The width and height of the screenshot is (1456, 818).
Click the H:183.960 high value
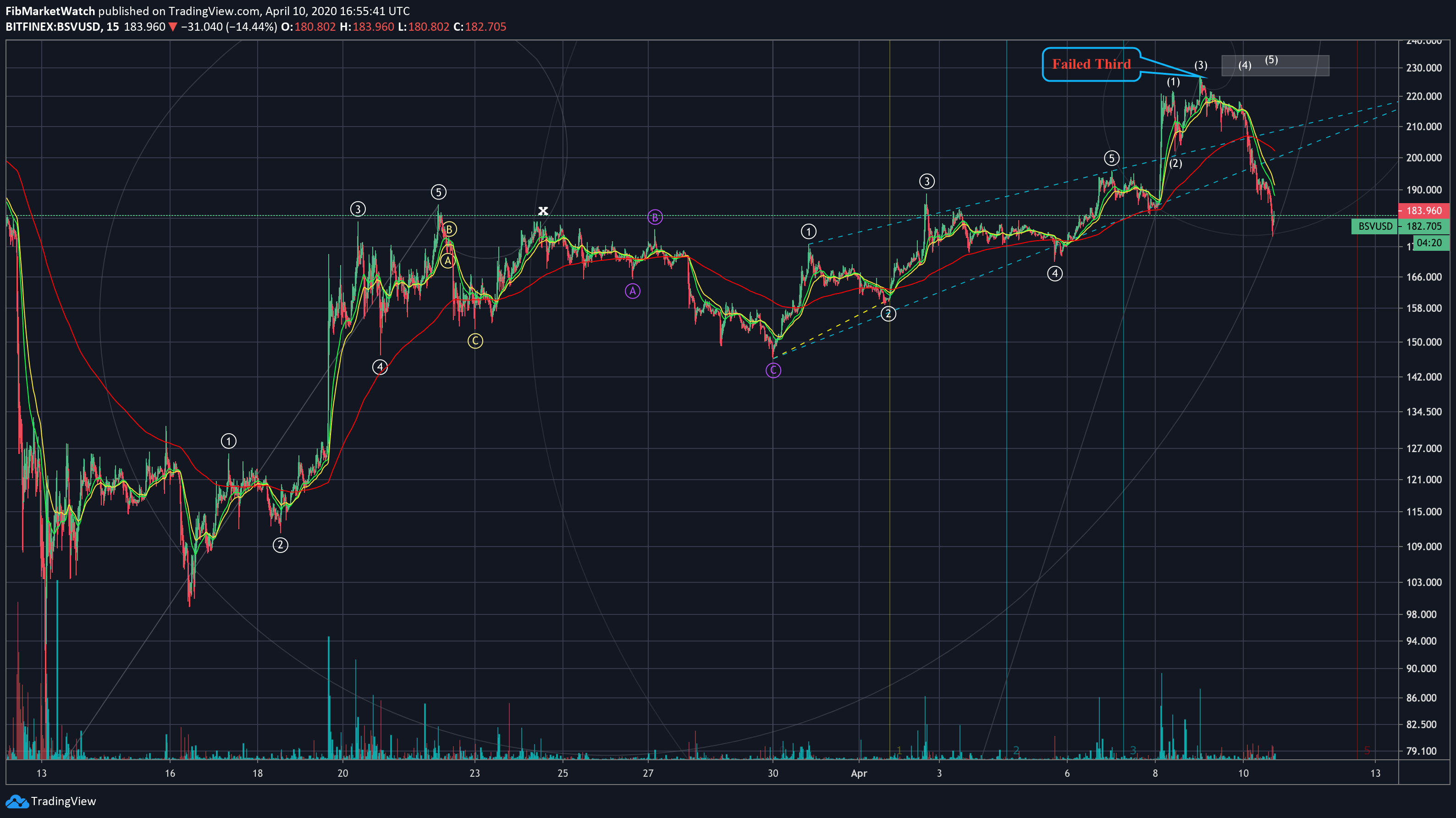pos(366,27)
